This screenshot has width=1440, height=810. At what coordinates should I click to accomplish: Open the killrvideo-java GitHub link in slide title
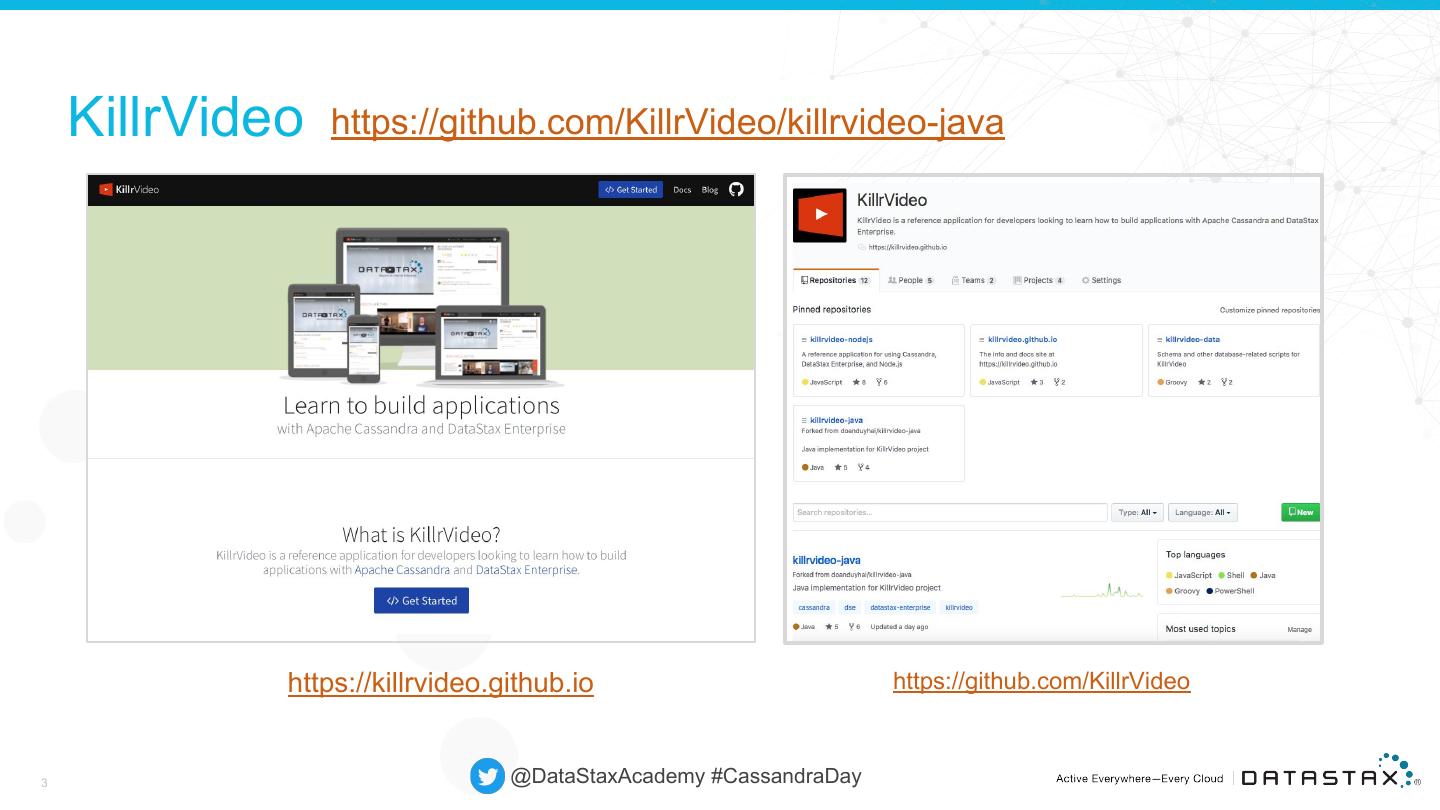coord(667,122)
